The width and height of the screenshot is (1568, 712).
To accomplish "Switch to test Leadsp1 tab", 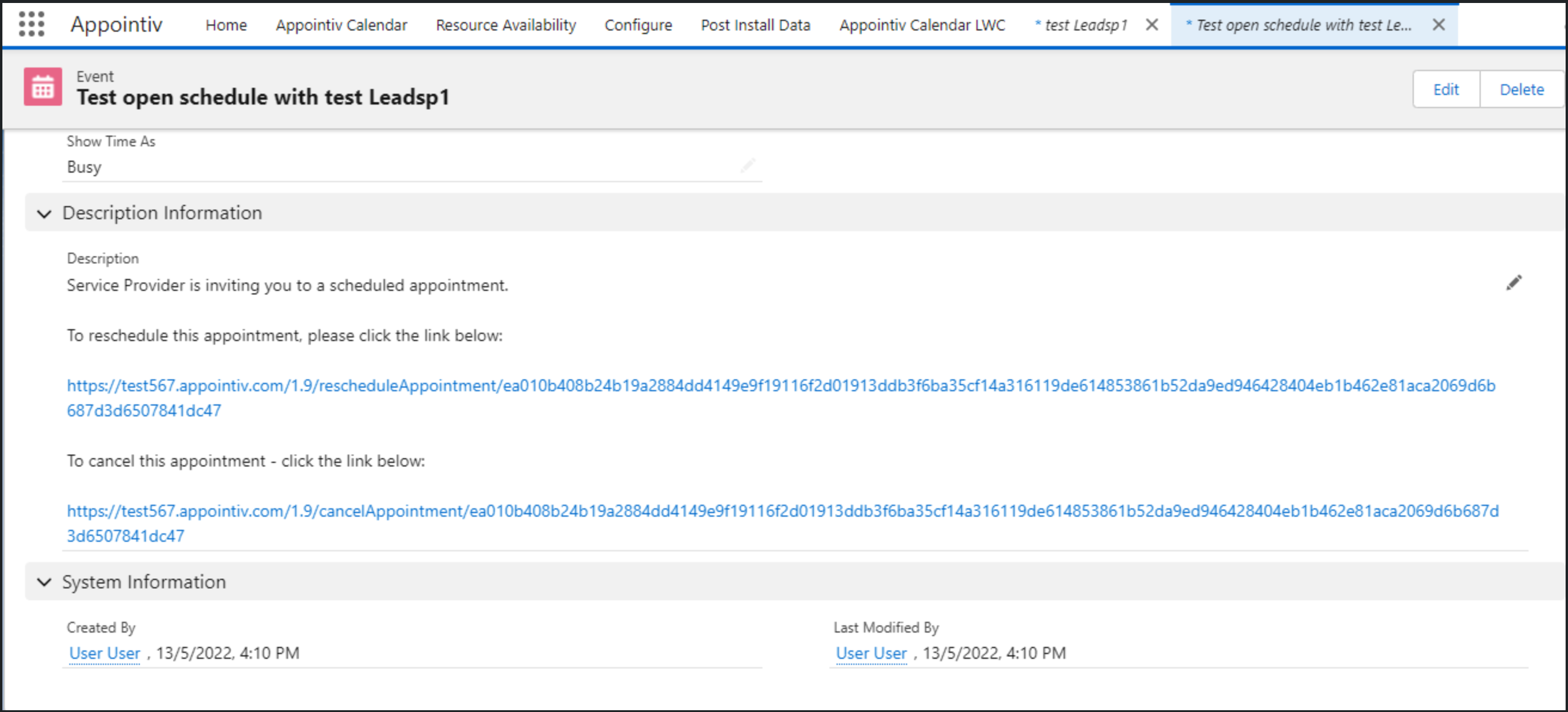I will (1081, 25).
